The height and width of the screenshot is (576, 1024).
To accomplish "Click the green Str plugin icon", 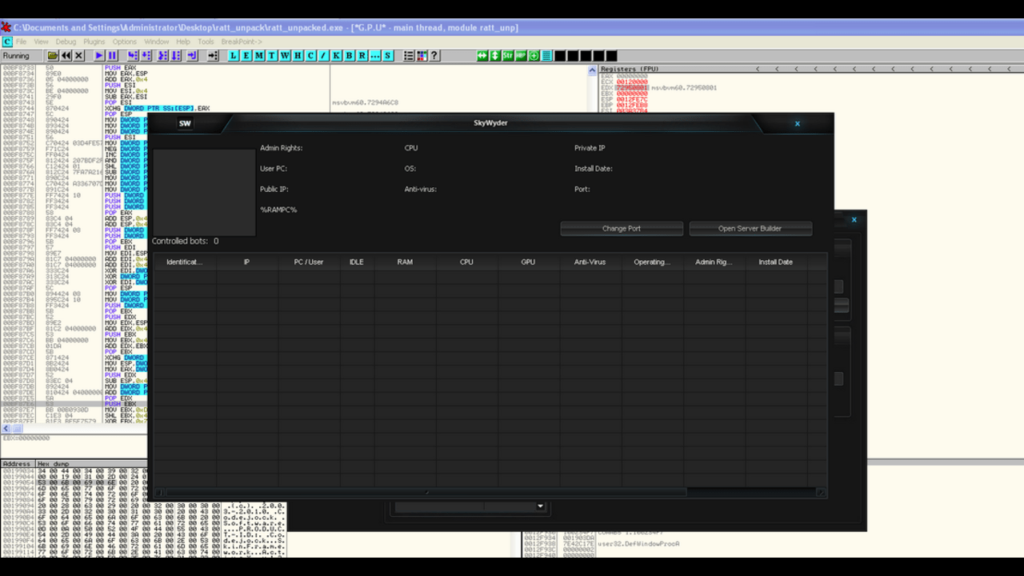I will (508, 56).
